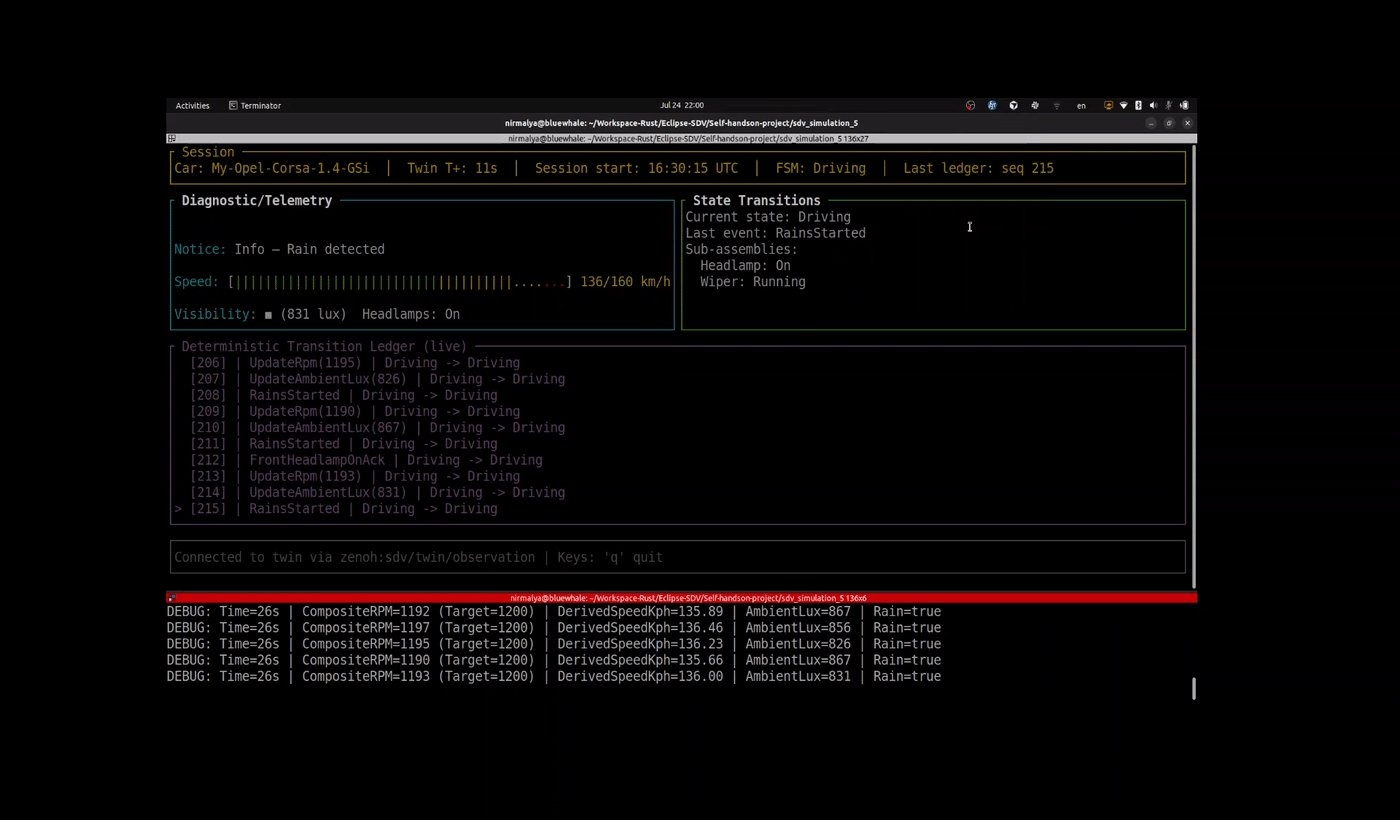Click the lower terminal's scrollbar handle
The image size is (1400, 820).
tap(1193, 688)
